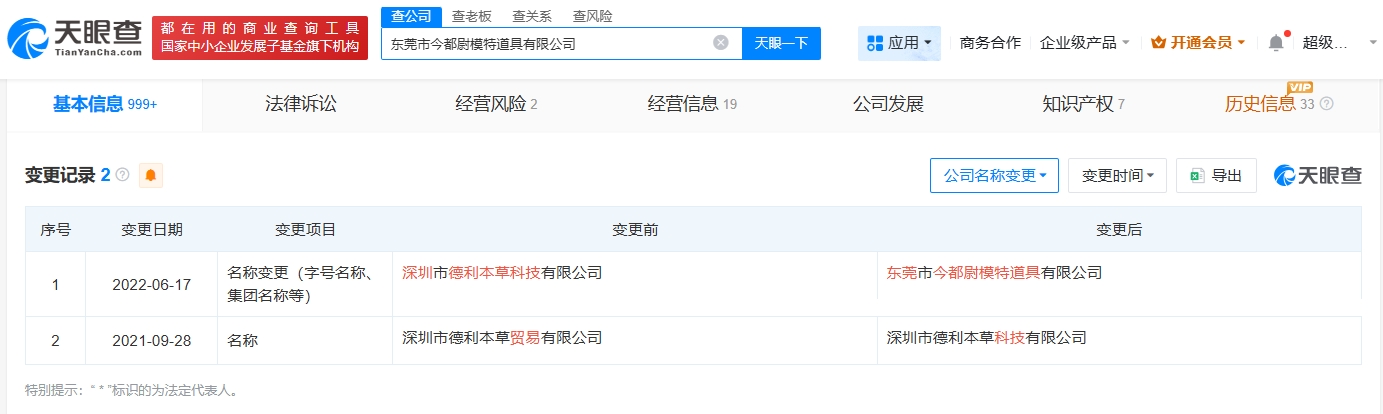
Task: Click the 商务合作 link
Action: (989, 43)
